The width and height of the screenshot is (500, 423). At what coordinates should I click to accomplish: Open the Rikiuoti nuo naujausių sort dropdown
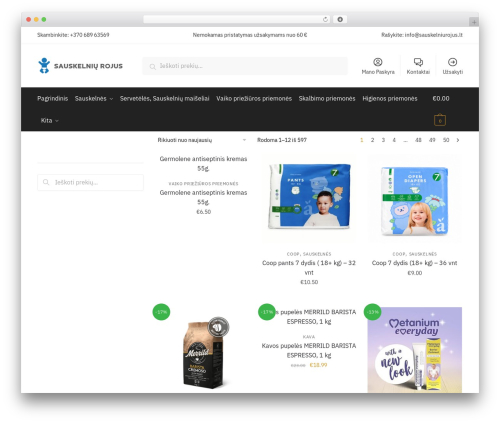(202, 140)
